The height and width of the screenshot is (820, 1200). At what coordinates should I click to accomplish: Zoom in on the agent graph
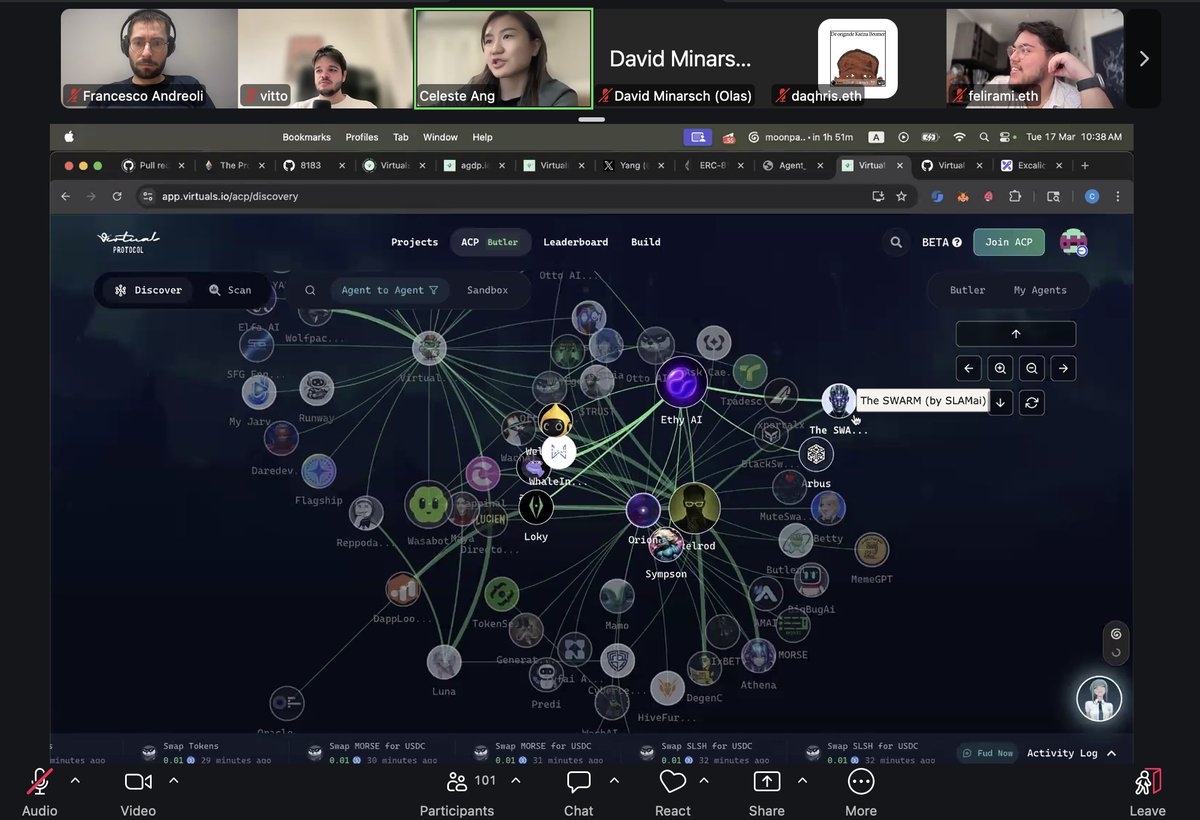click(x=1000, y=368)
